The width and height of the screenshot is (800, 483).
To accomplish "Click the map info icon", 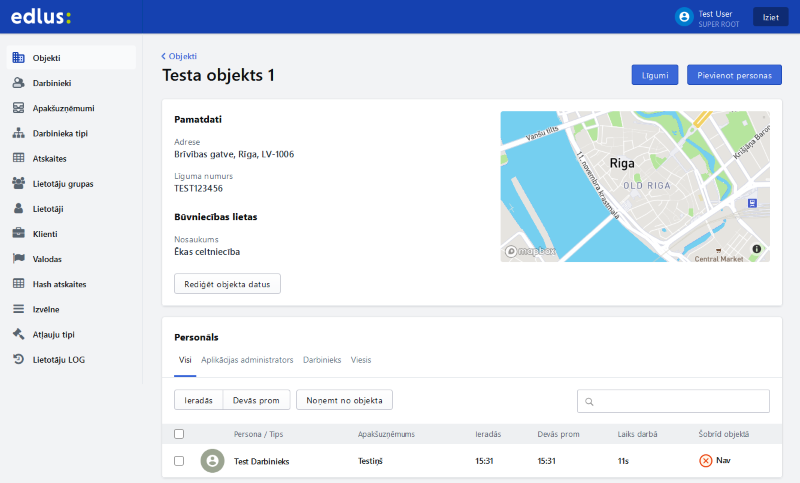I will [756, 248].
